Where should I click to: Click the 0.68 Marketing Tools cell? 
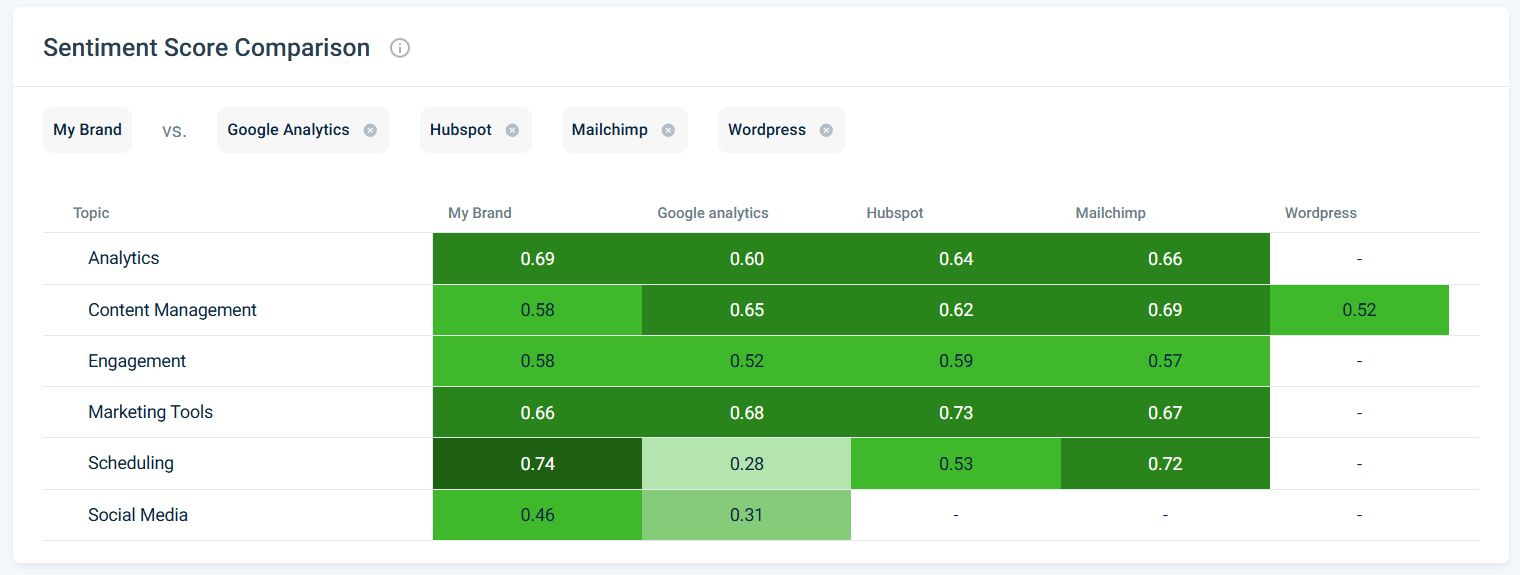point(747,412)
